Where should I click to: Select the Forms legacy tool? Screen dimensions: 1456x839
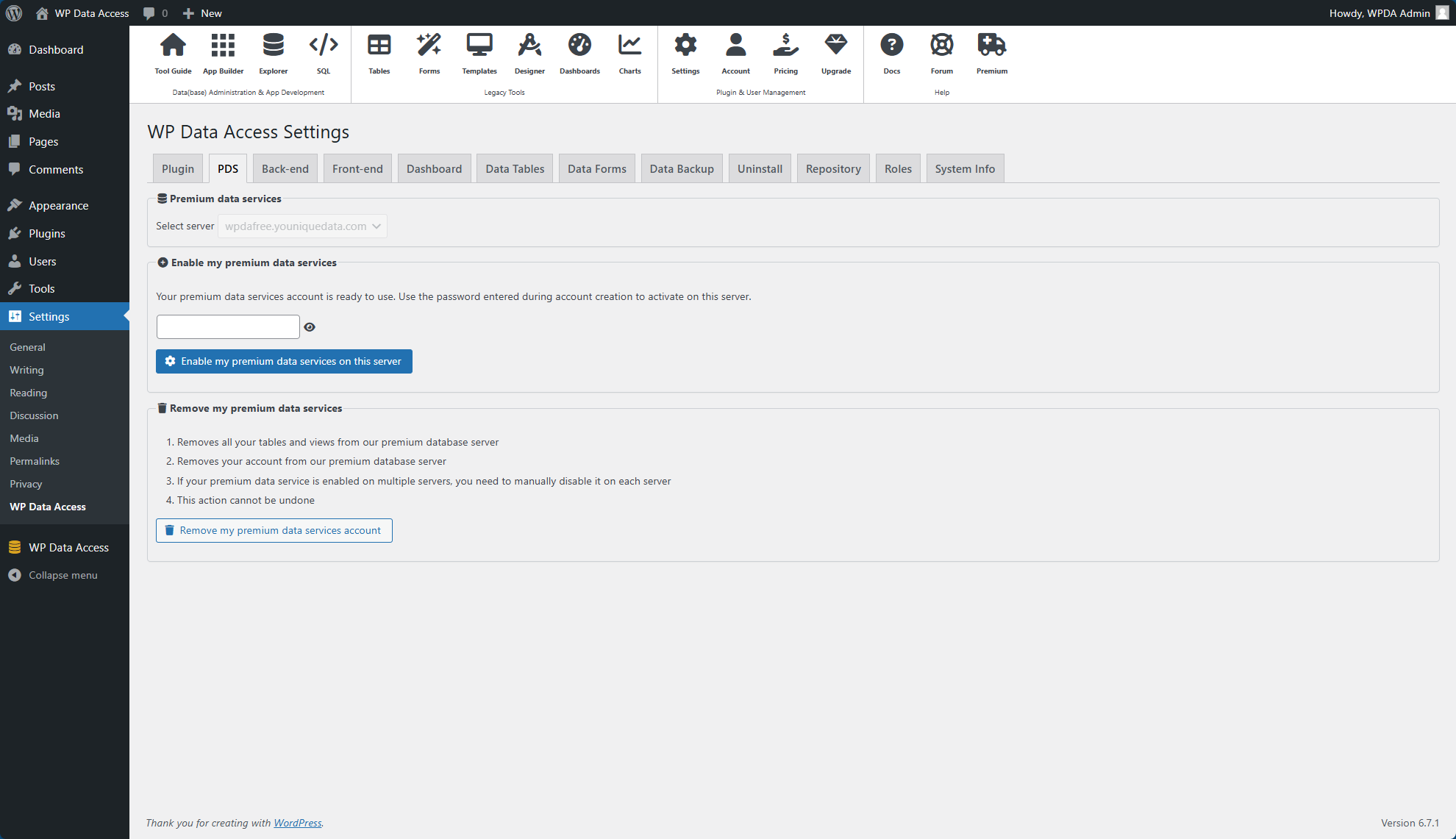(x=429, y=51)
